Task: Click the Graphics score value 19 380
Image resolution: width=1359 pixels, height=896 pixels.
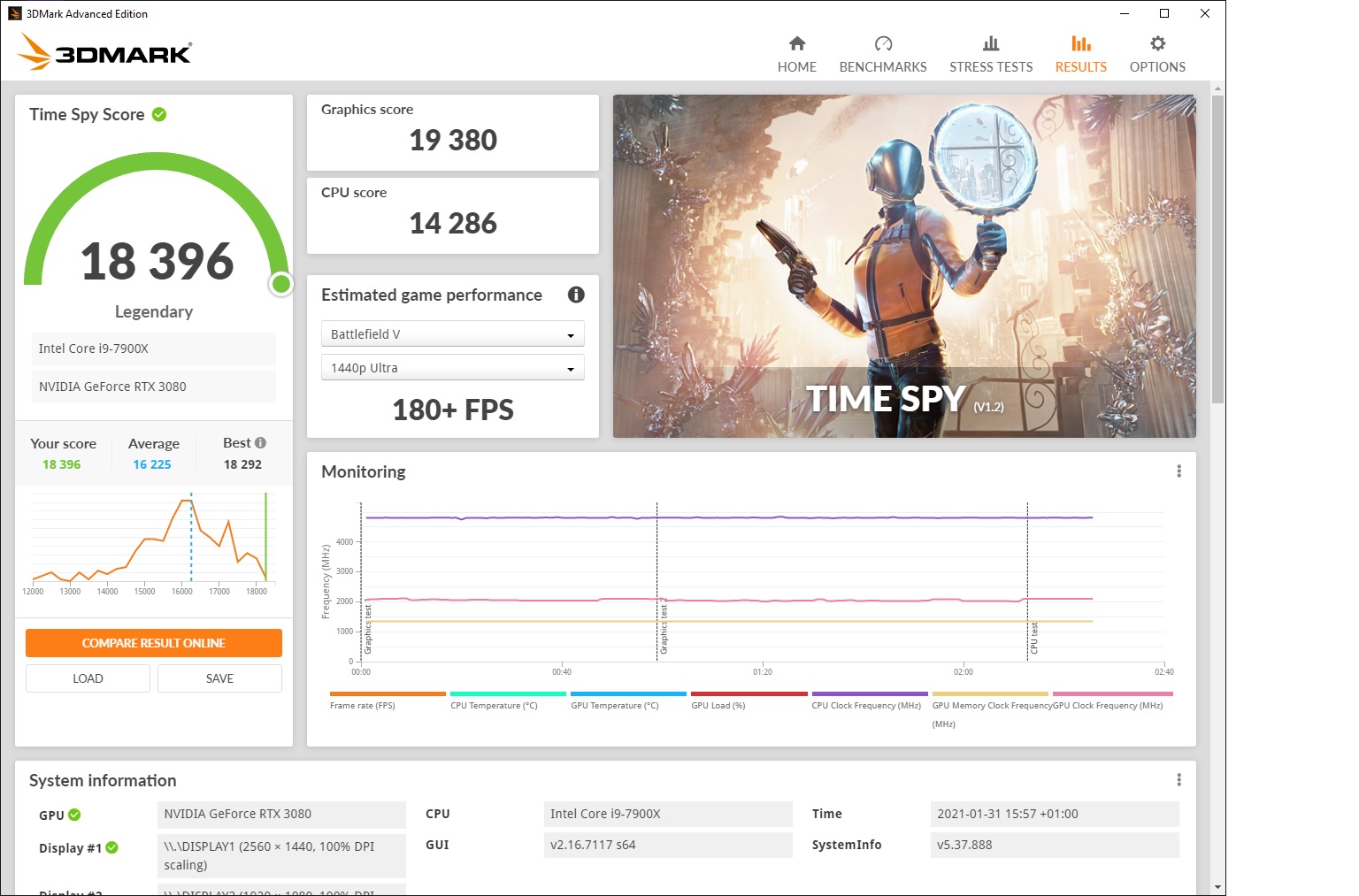Action: pyautogui.click(x=453, y=140)
